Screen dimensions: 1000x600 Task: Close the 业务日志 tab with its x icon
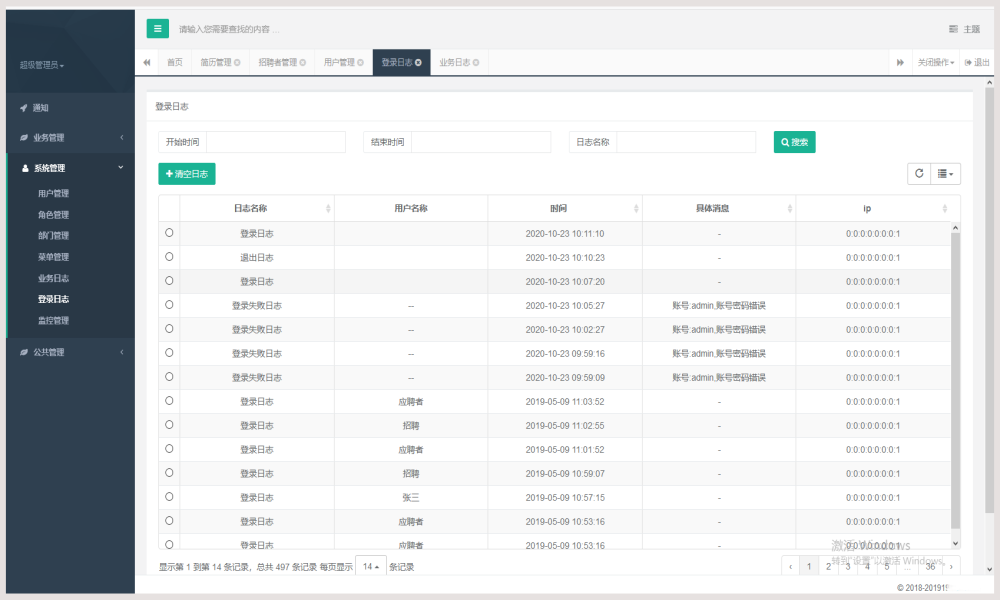coord(476,62)
